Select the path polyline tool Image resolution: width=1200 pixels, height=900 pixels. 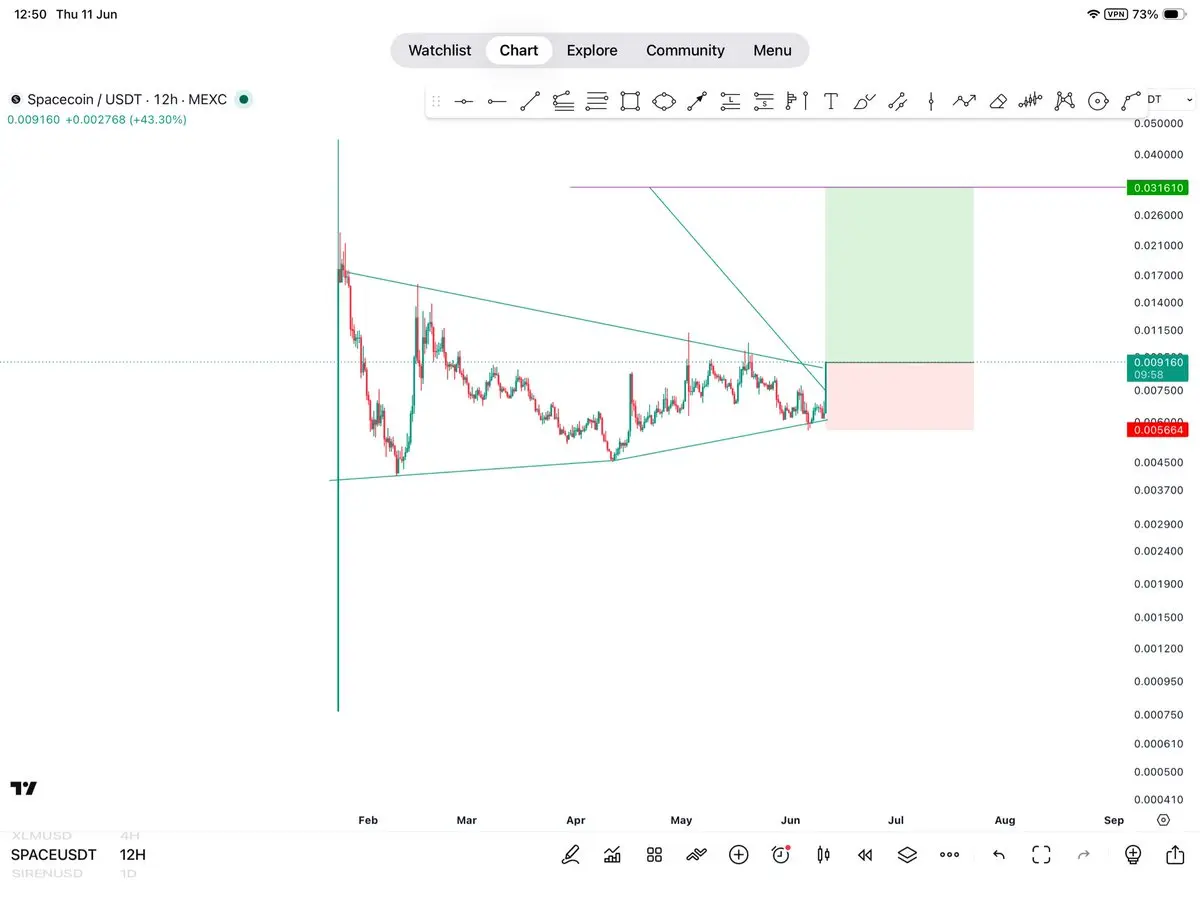point(964,101)
